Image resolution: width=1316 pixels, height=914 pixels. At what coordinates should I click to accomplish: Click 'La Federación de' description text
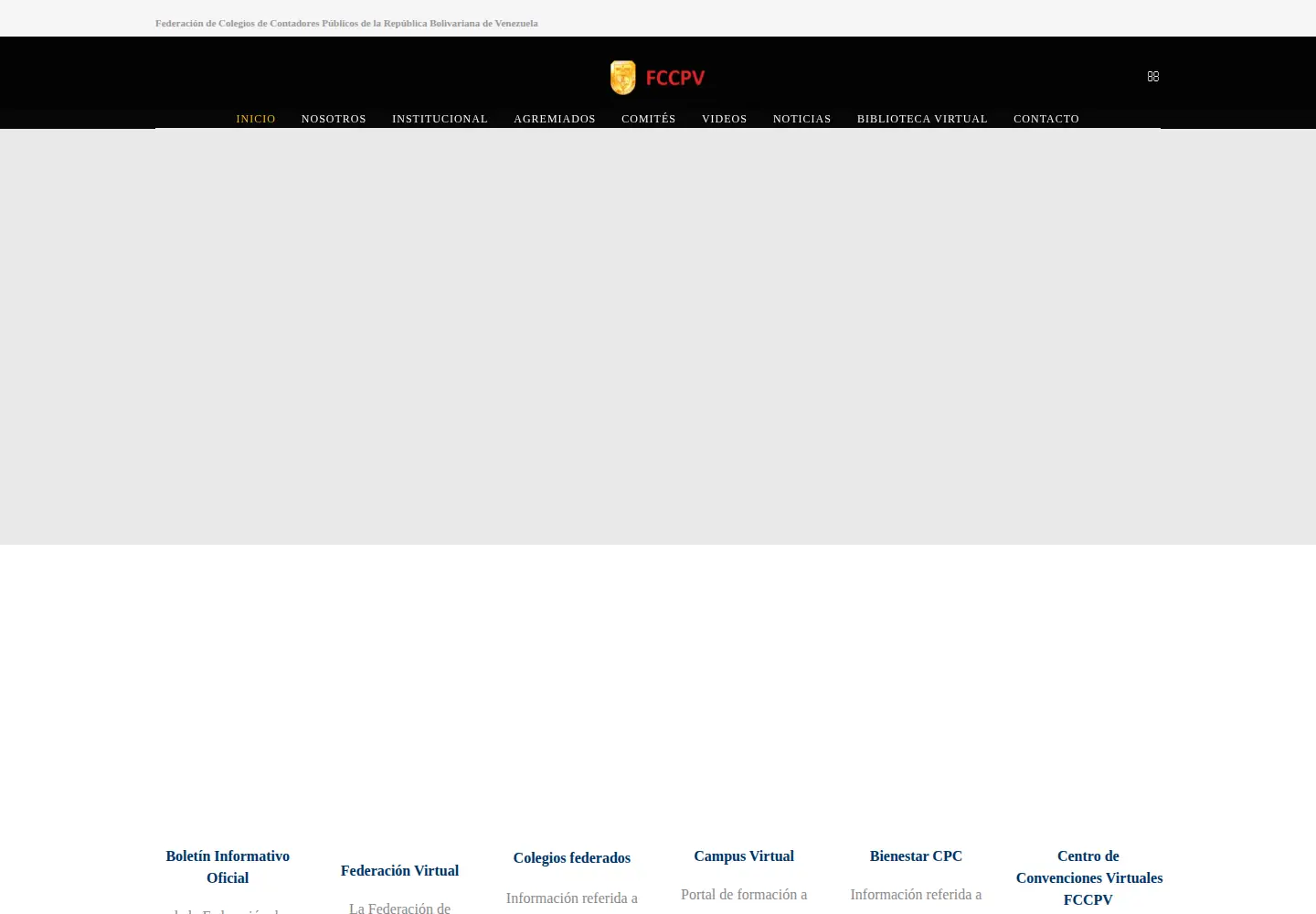[x=399, y=908]
